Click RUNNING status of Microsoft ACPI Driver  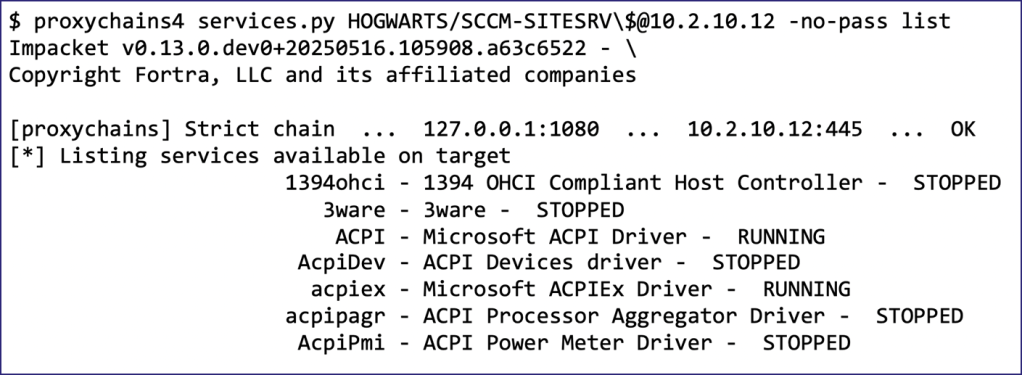(x=781, y=236)
